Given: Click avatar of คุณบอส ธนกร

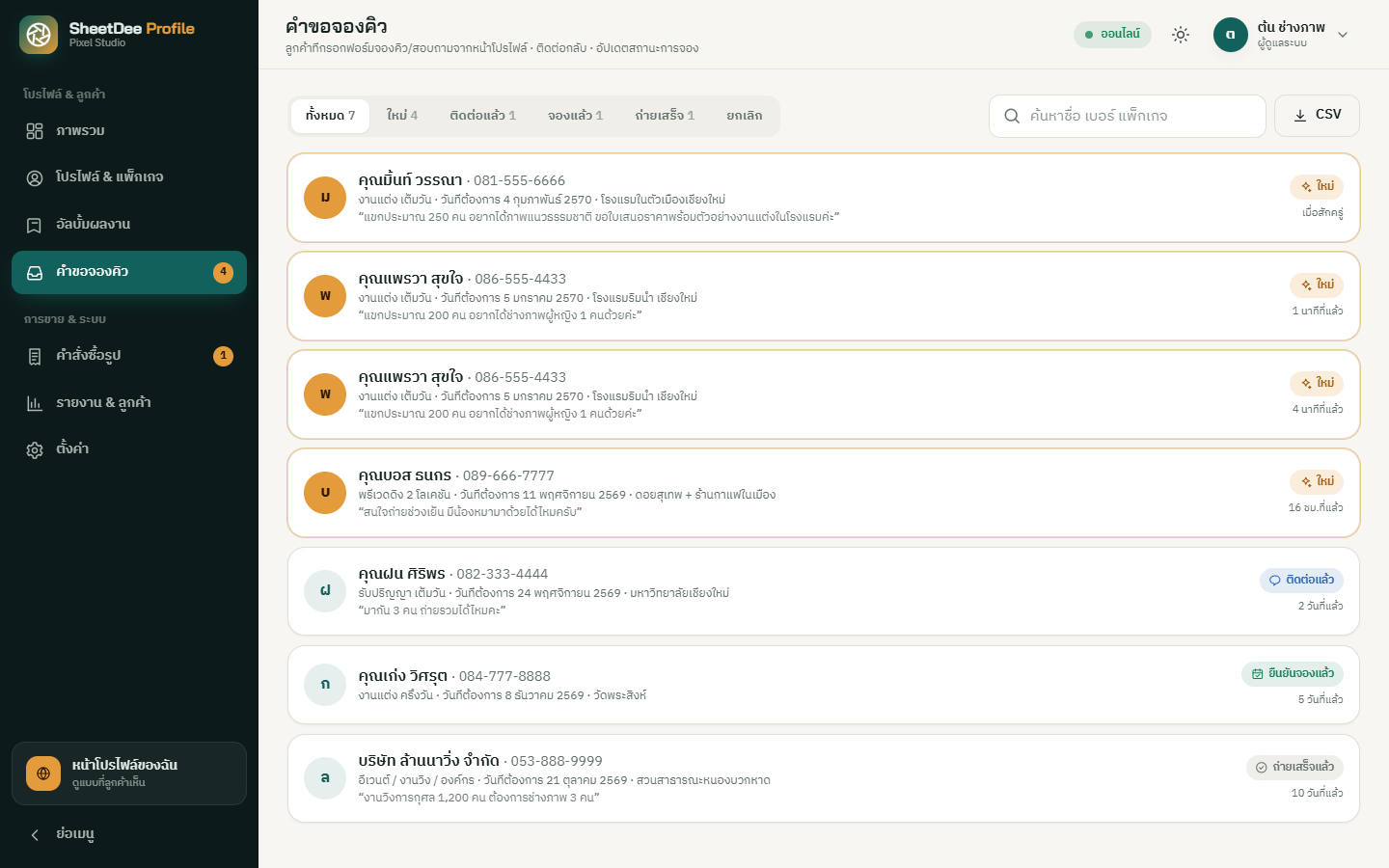Looking at the screenshot, I should [x=325, y=493].
